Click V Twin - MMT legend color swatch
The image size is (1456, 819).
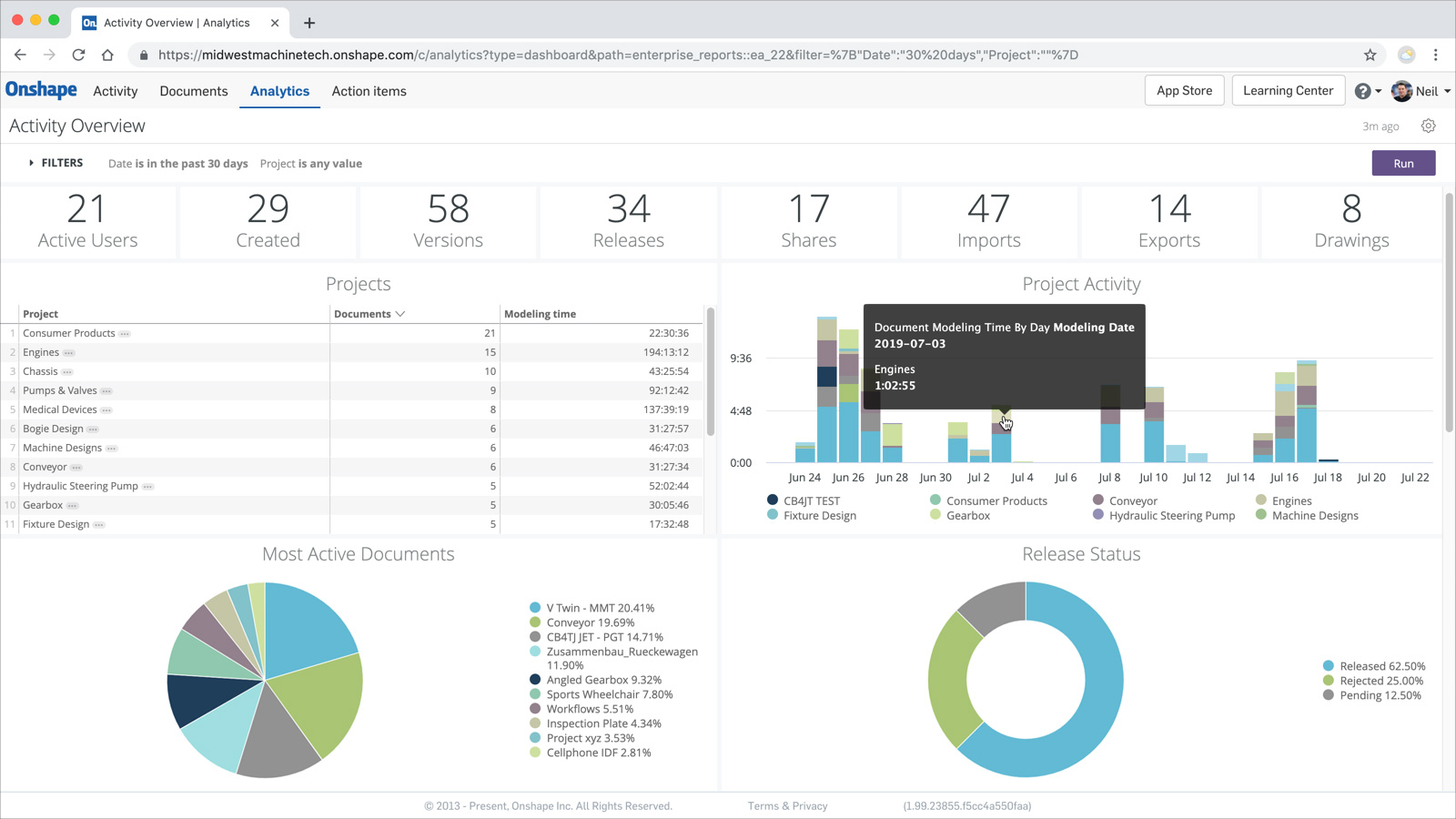[x=535, y=608]
